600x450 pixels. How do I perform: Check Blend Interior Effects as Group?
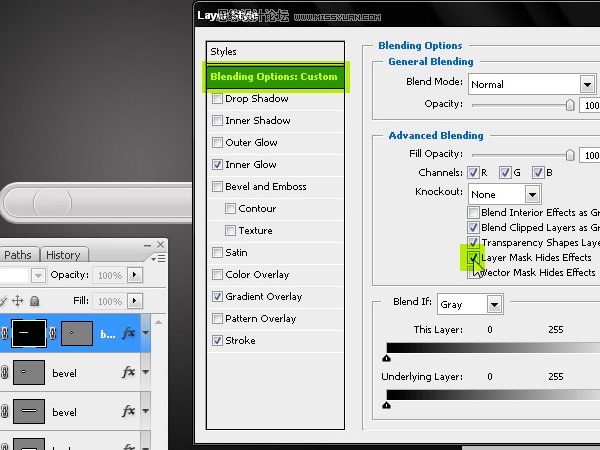473,212
